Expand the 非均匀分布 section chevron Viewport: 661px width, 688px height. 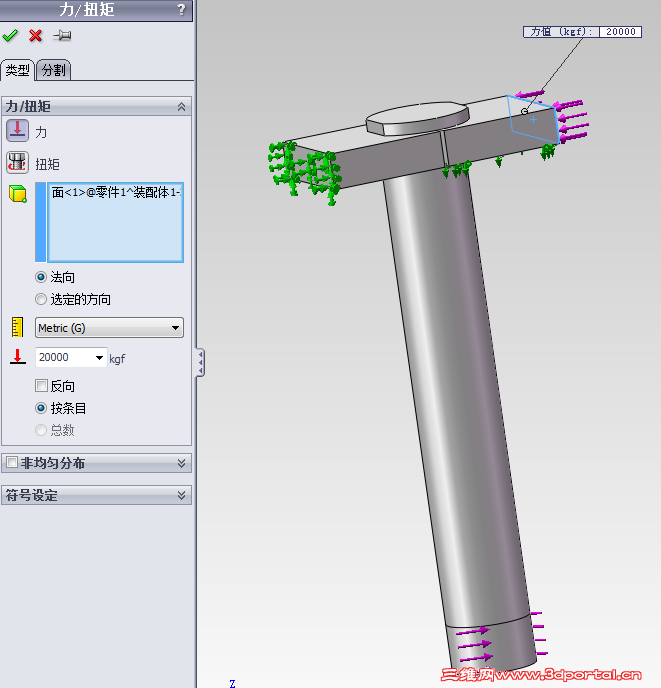181,463
